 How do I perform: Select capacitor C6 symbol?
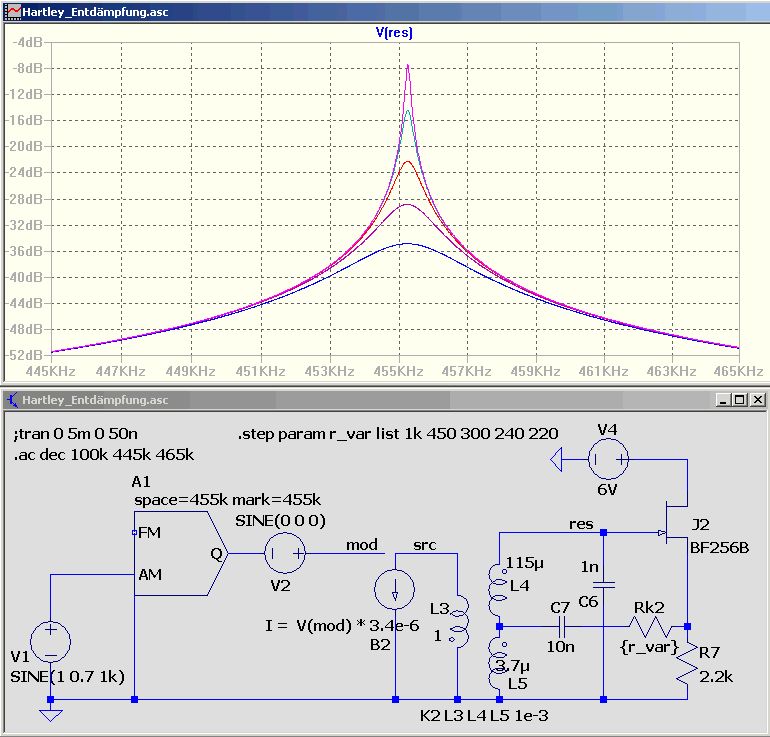coord(604,585)
